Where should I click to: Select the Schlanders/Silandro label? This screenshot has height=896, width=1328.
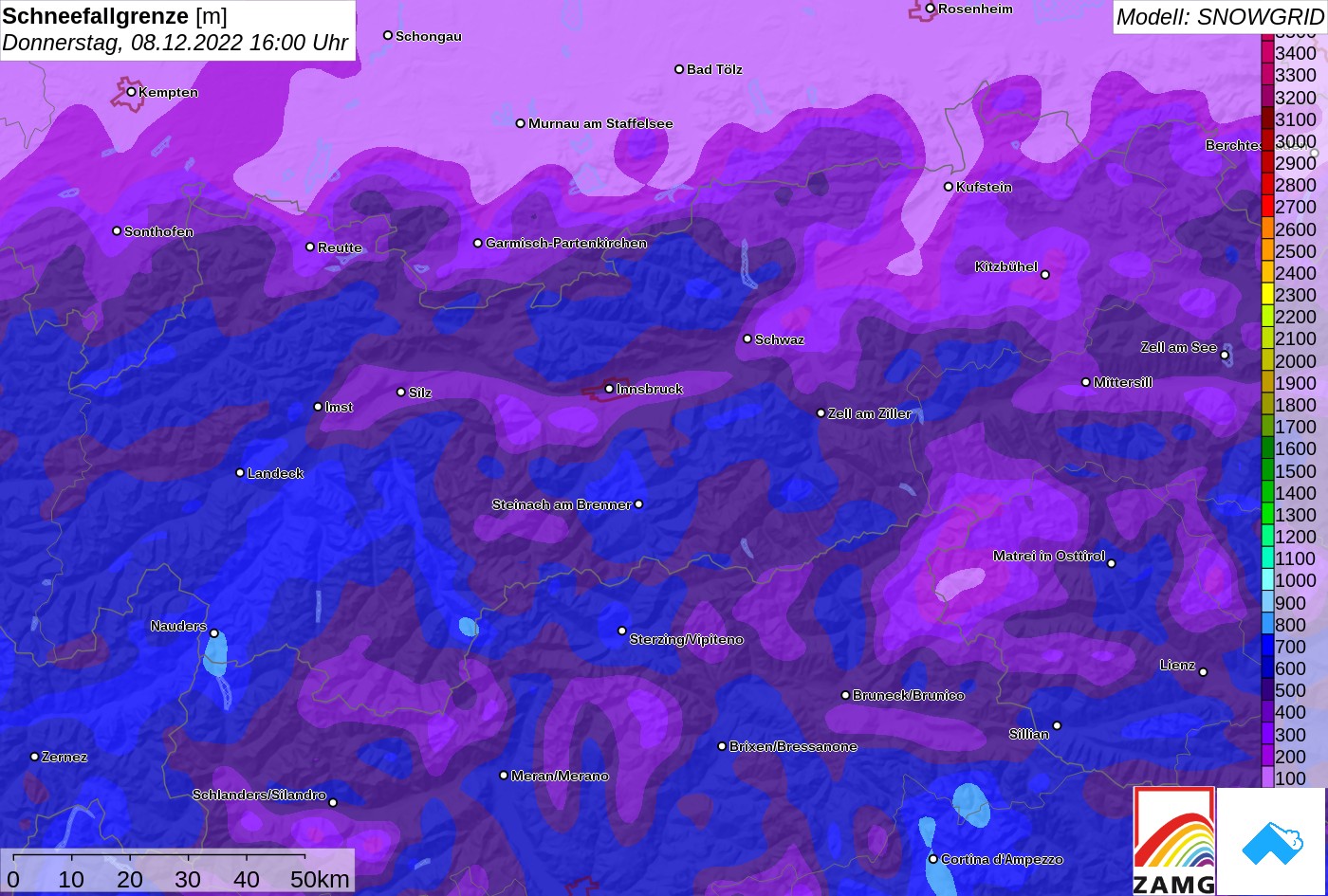(259, 795)
